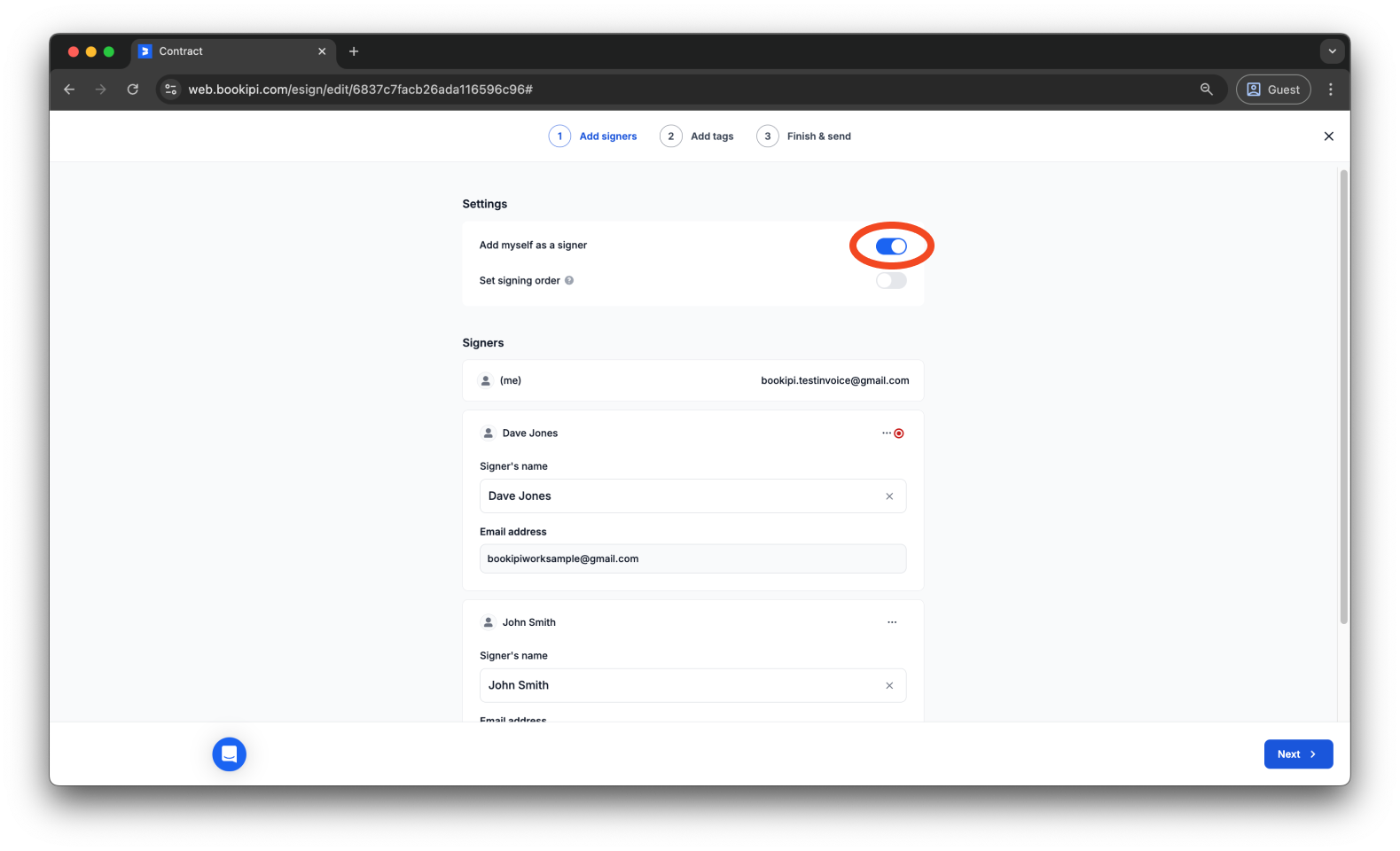Click the John Smith name input field
This screenshot has width=1400, height=851.
pos(692,685)
